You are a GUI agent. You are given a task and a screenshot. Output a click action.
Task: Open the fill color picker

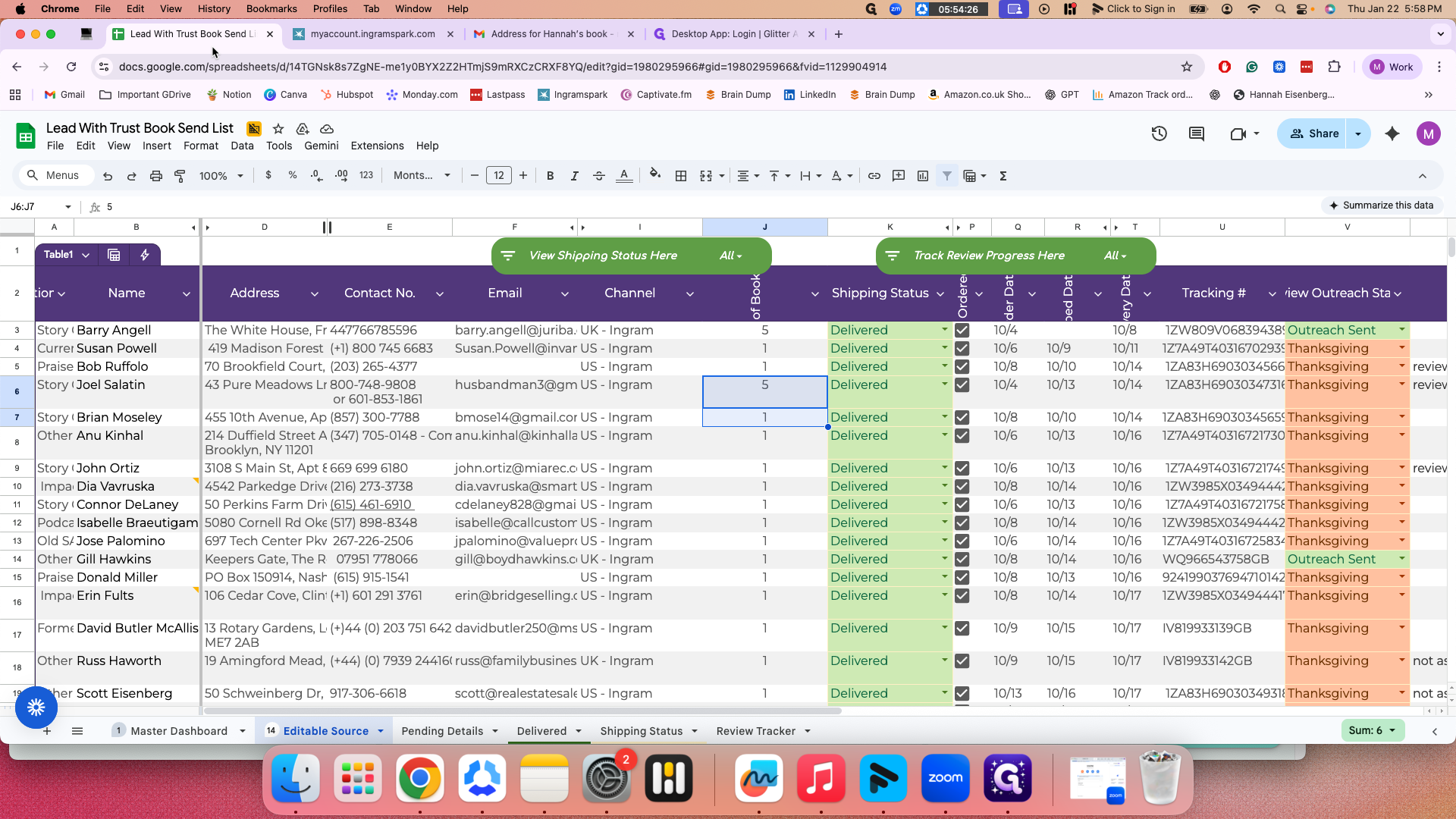point(655,176)
